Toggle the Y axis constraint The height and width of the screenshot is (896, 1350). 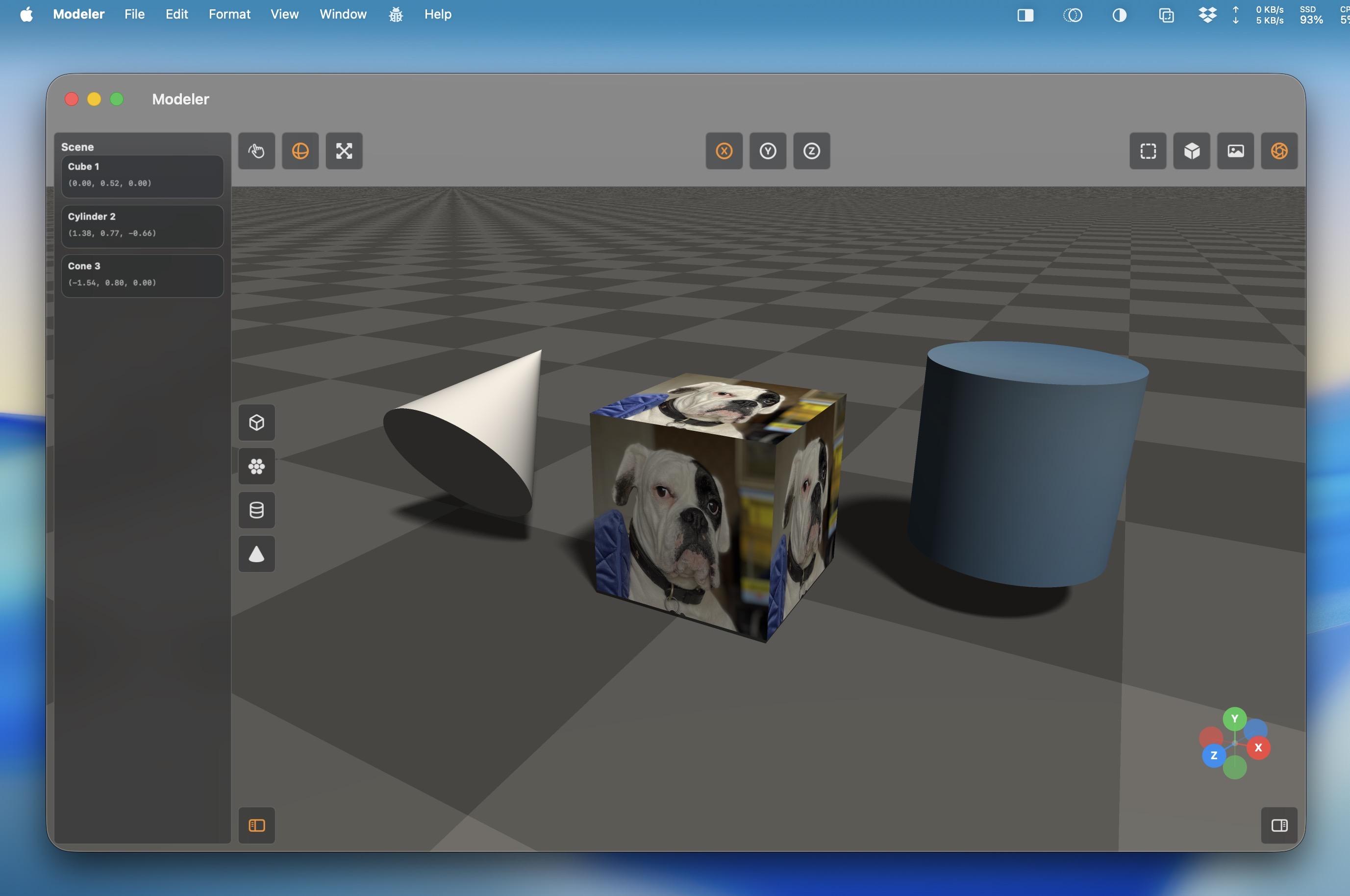pos(768,151)
